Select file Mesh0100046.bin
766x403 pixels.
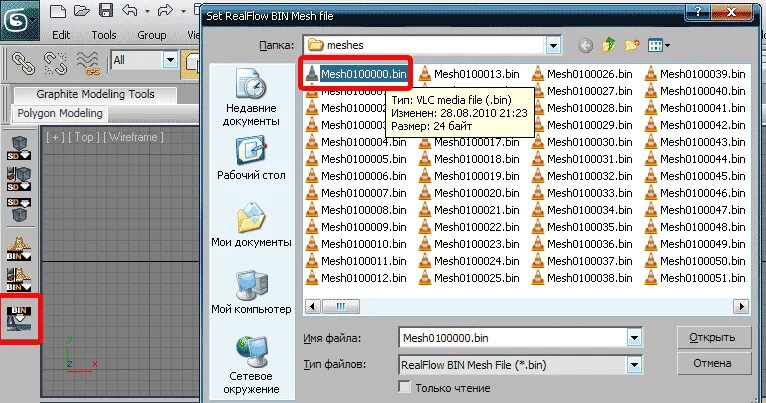695,192
